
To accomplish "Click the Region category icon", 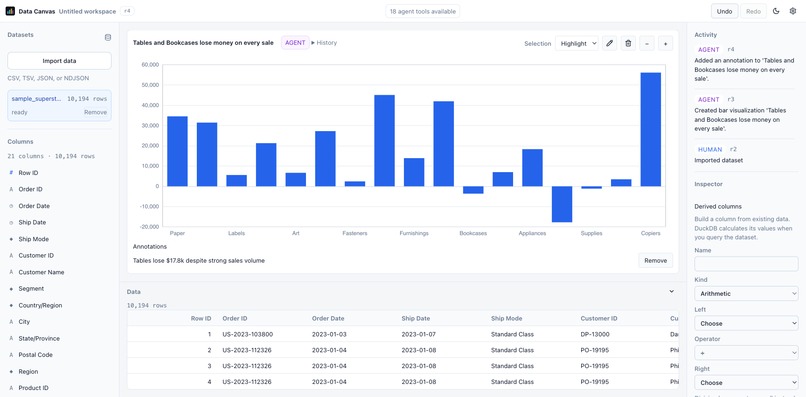I will 11,372.
